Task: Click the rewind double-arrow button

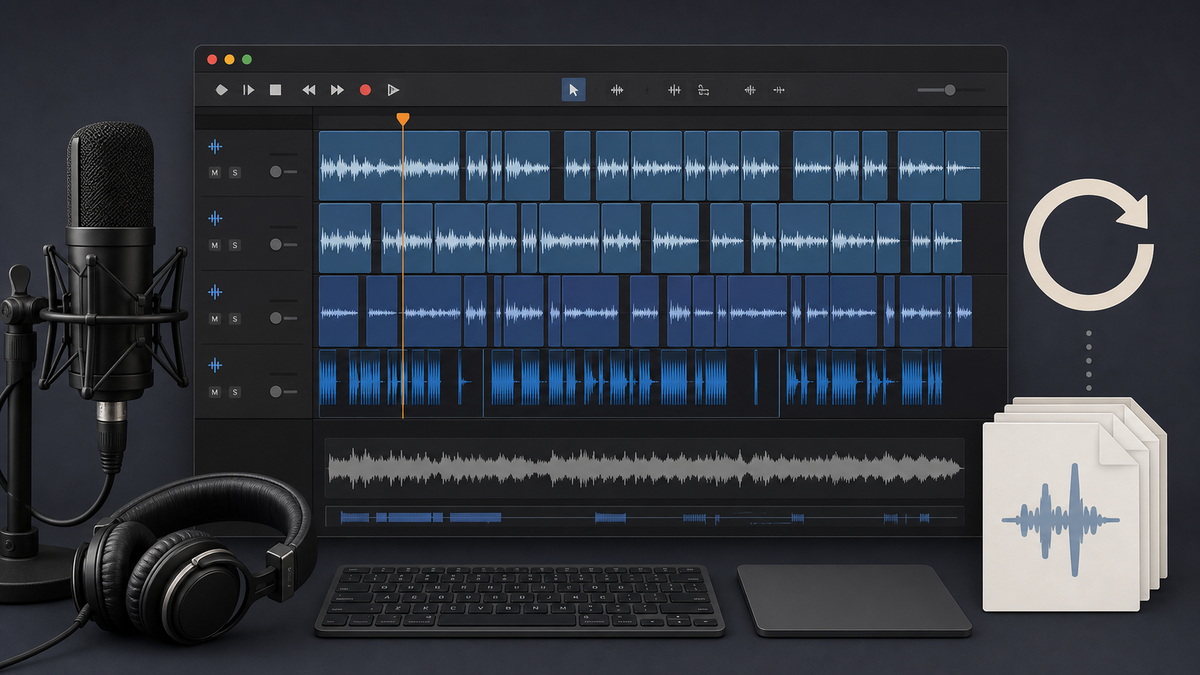Action: 309,90
